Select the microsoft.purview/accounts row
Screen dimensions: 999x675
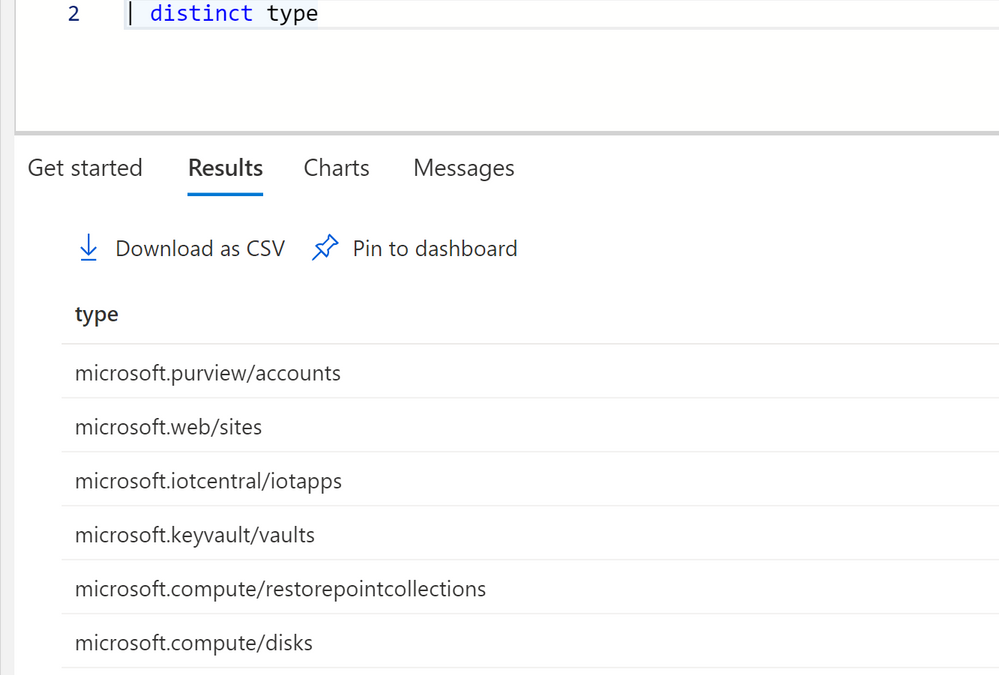tap(530, 372)
